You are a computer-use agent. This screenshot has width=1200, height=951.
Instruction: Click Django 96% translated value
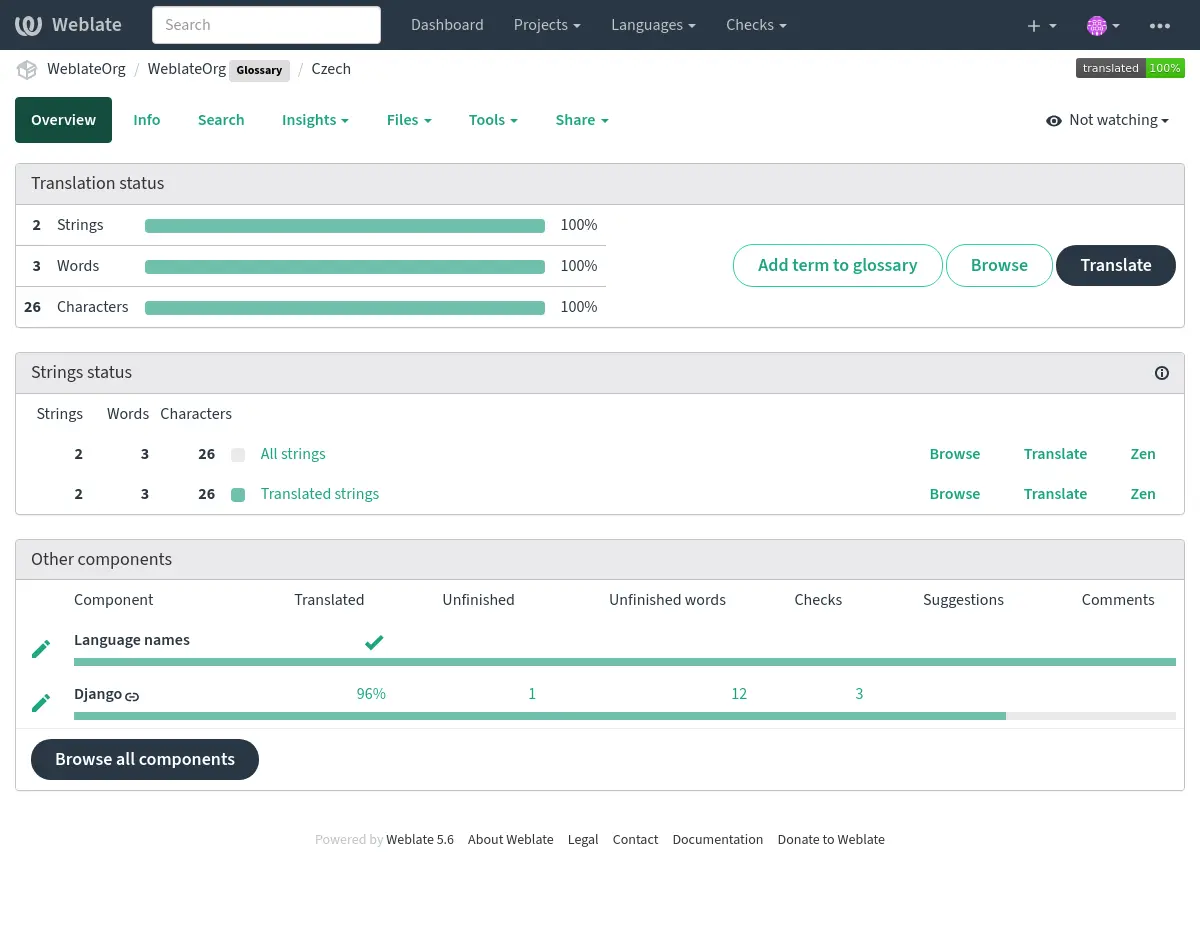371,694
